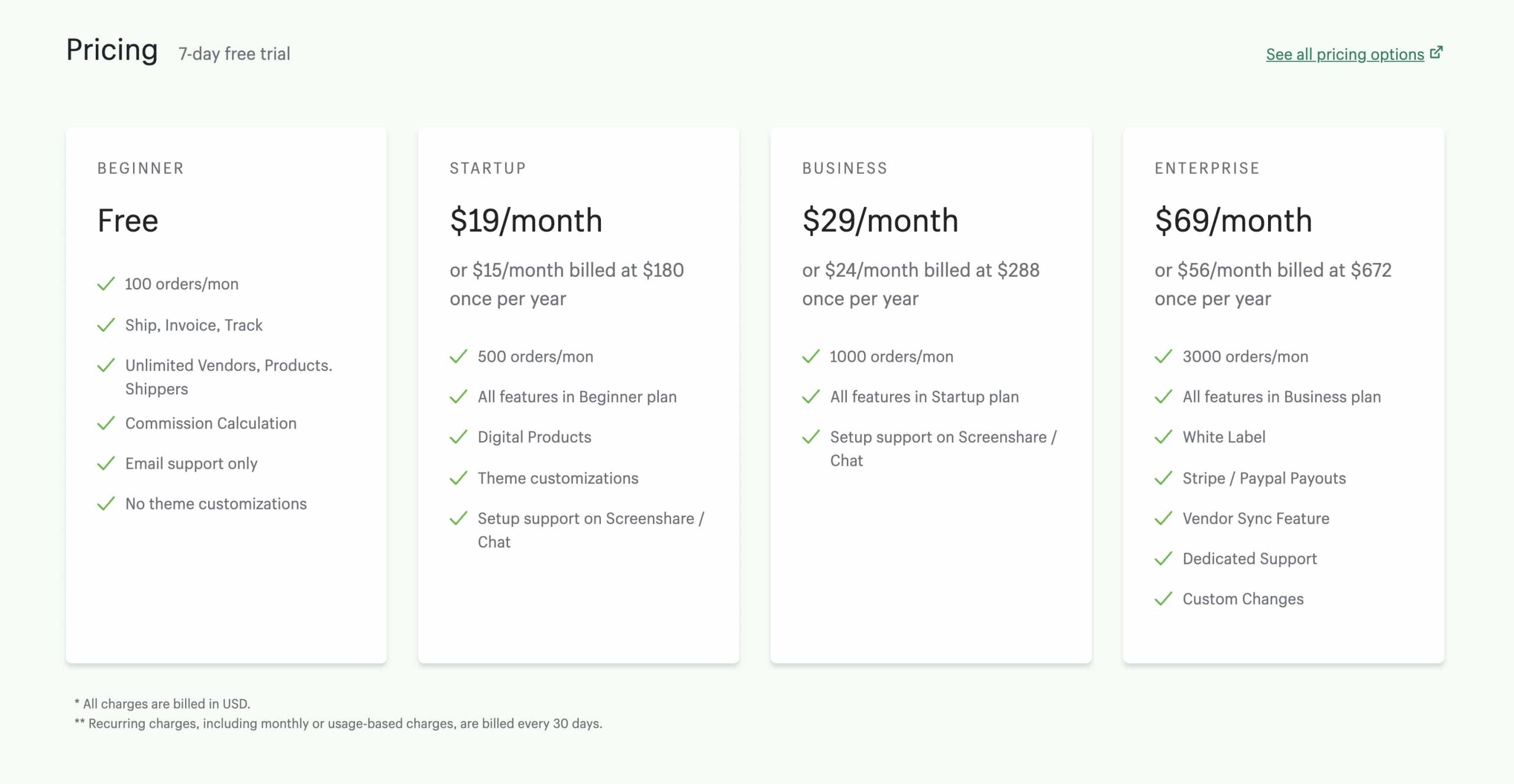Click the checkmark beside 100 orders/mon
Screen dimensions: 1514x784
click(x=106, y=284)
